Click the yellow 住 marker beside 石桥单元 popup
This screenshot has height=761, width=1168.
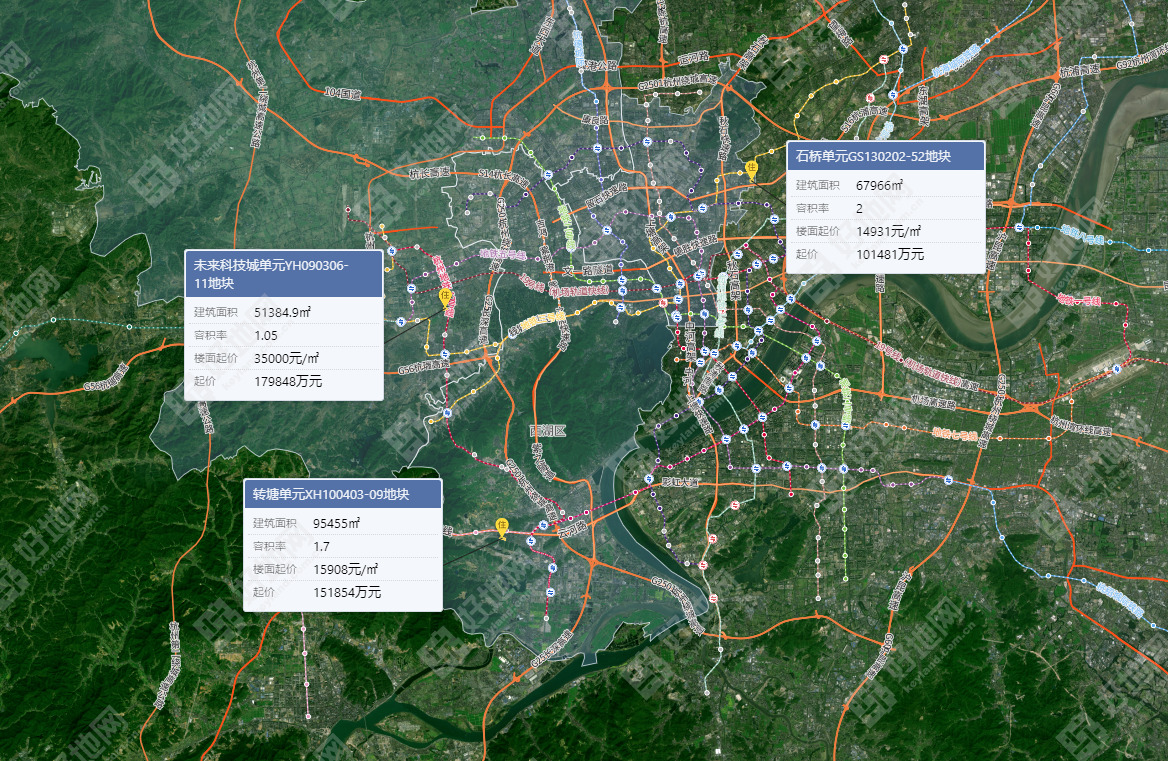coord(752,168)
